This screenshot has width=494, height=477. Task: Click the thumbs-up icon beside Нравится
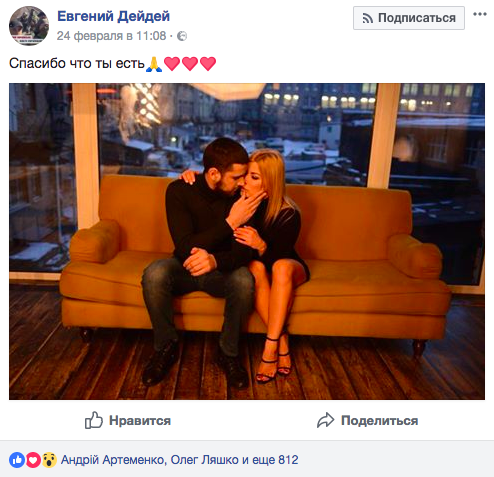(x=94, y=420)
